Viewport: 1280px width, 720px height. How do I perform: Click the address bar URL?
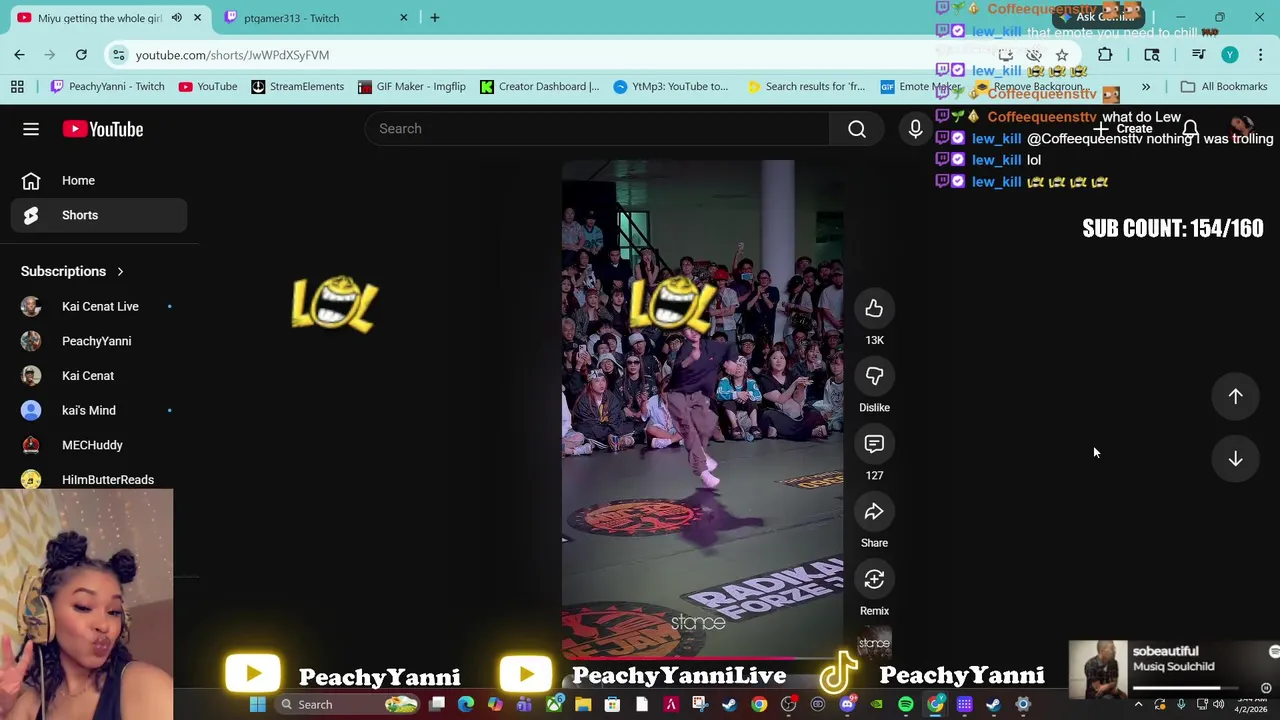[232, 55]
